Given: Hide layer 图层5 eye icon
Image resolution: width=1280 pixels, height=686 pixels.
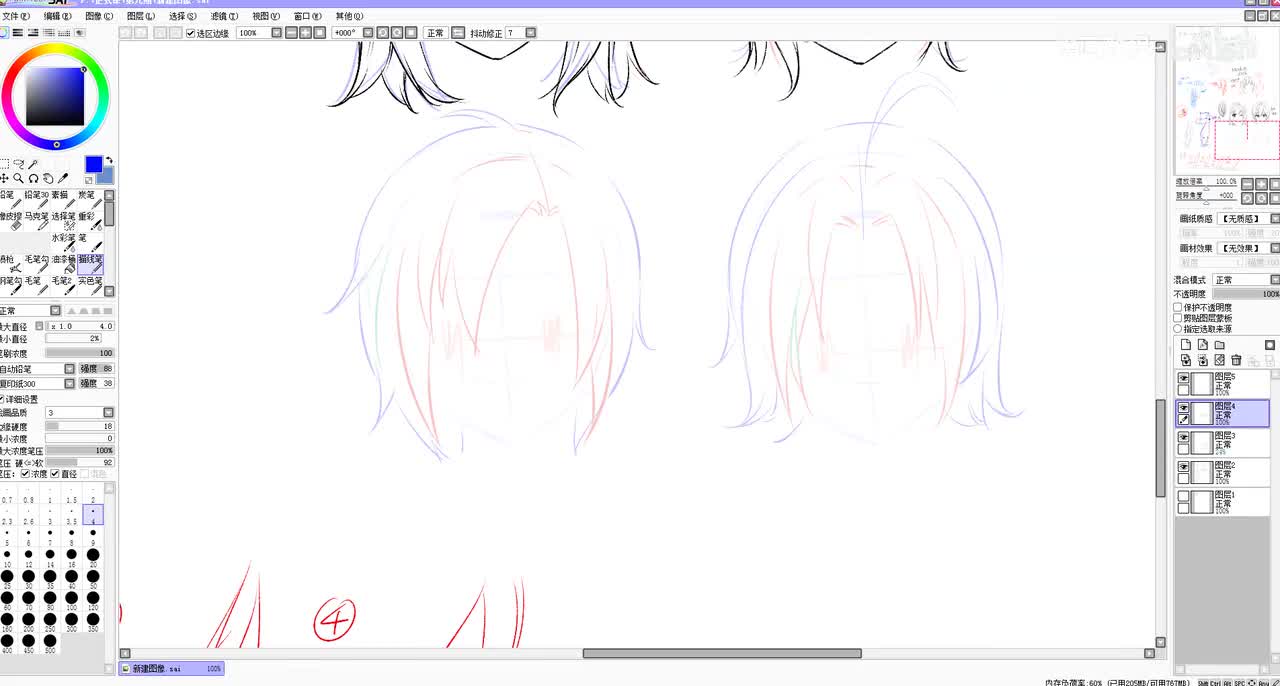Looking at the screenshot, I should point(1184,379).
